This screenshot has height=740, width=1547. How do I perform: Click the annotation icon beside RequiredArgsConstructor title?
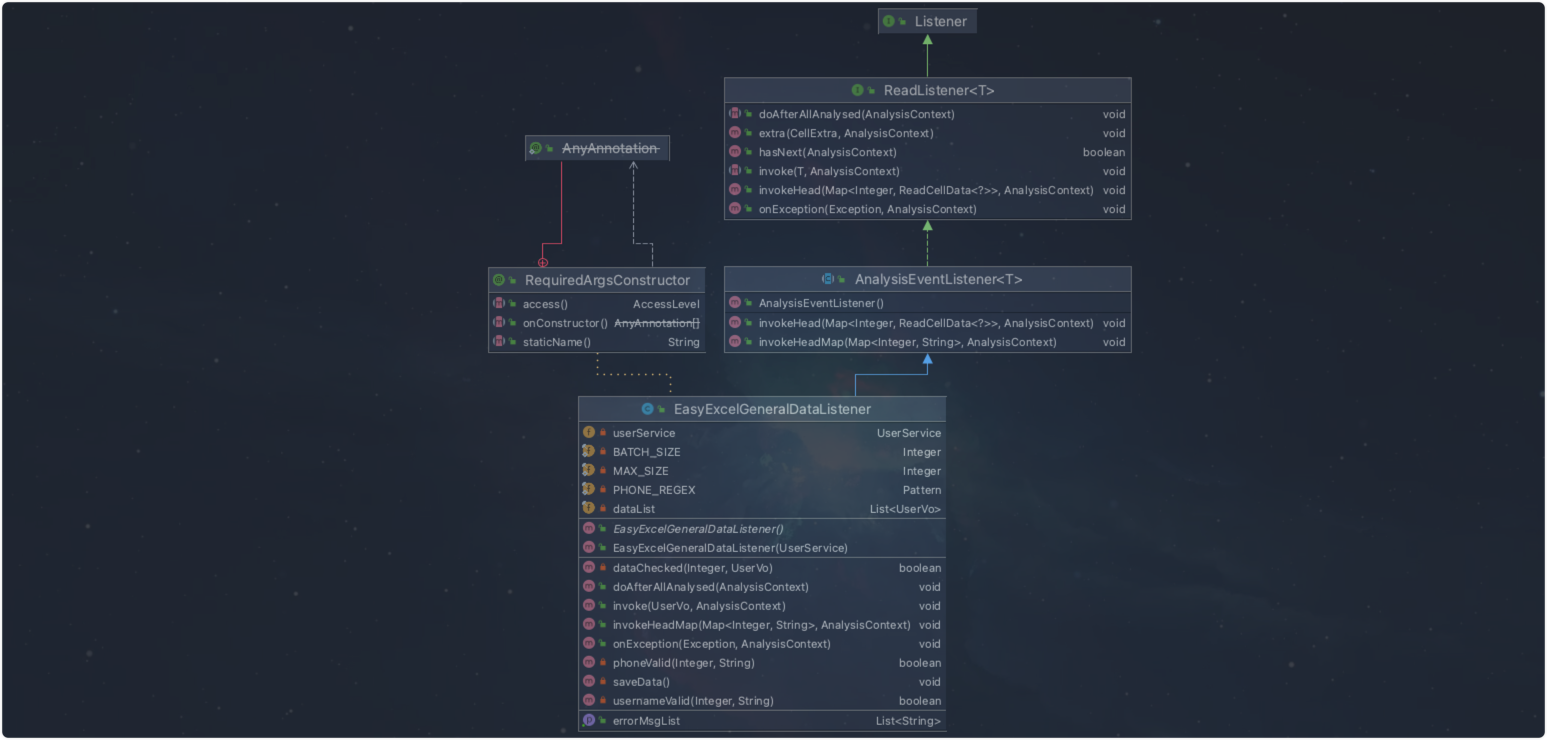pyautogui.click(x=499, y=280)
